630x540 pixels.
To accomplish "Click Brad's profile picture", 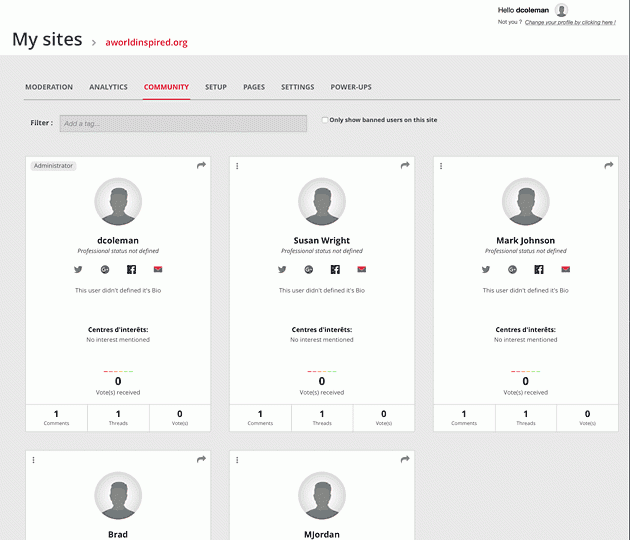I will 118,496.
